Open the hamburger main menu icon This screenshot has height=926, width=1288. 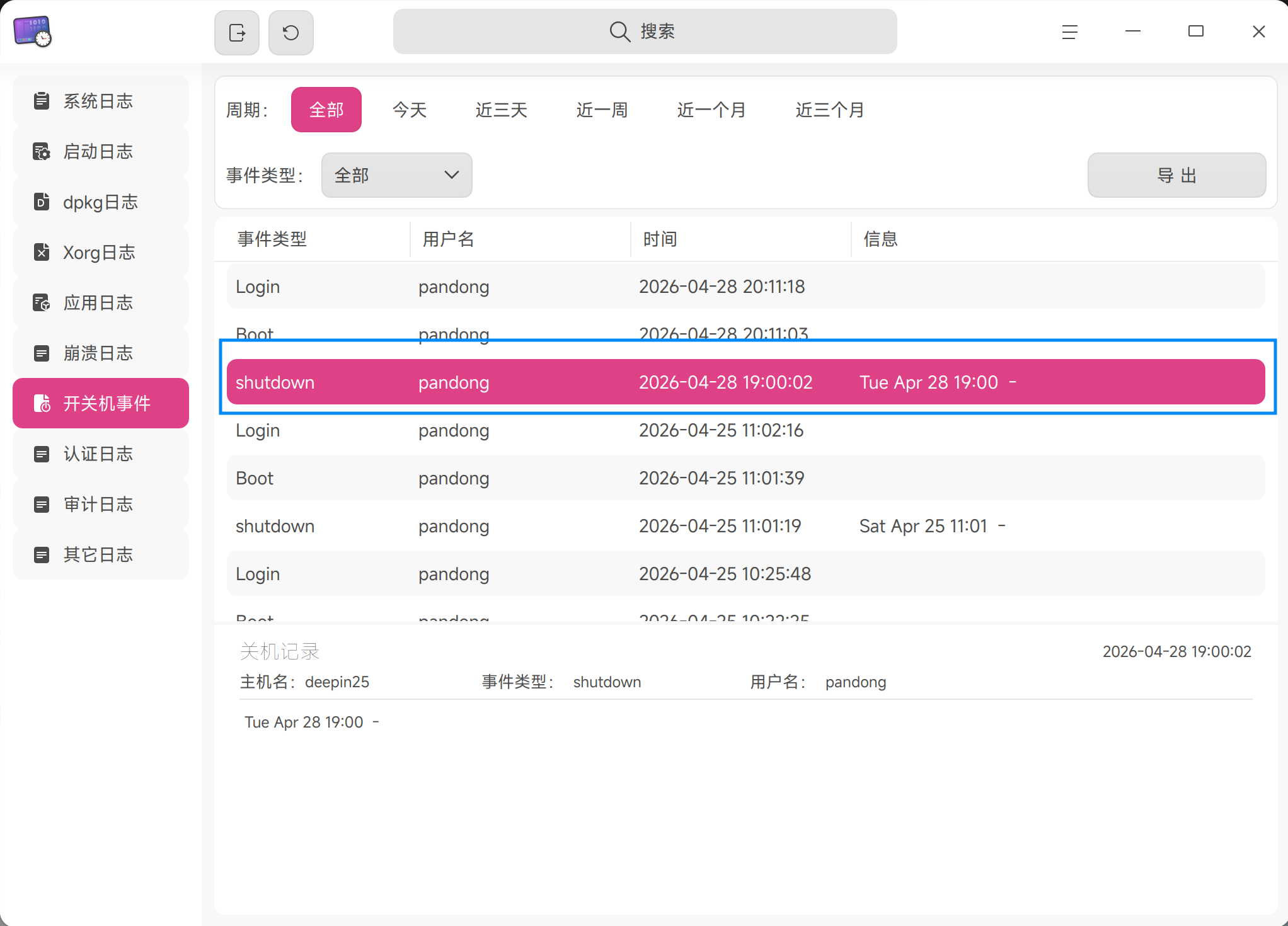tap(1069, 31)
